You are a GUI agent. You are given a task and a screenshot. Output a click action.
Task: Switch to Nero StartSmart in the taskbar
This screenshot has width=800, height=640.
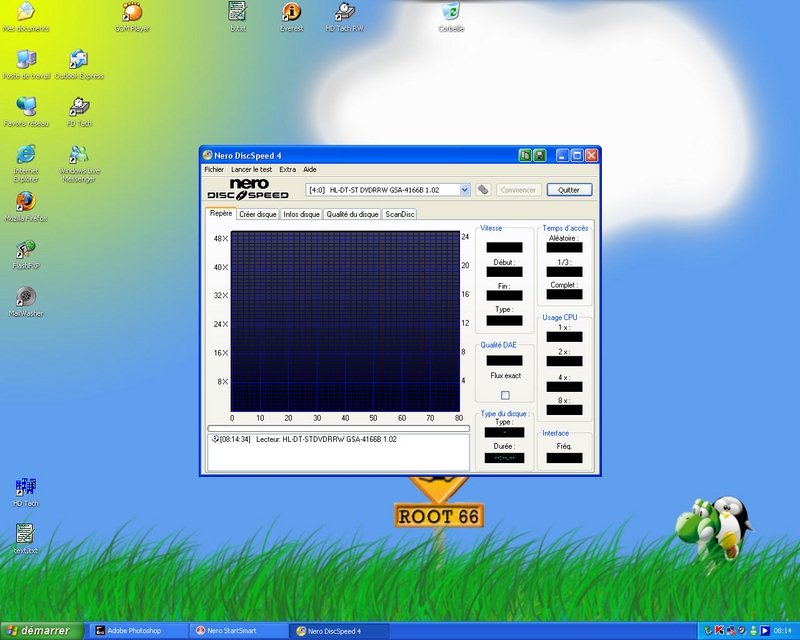click(239, 631)
